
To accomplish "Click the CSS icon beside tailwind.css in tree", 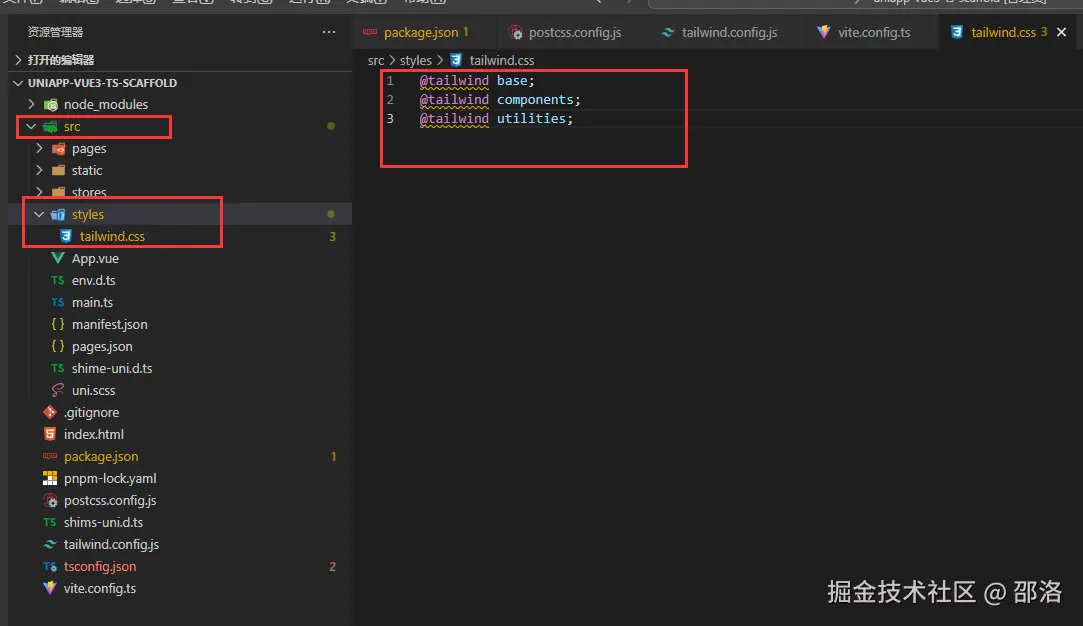I will click(x=66, y=236).
